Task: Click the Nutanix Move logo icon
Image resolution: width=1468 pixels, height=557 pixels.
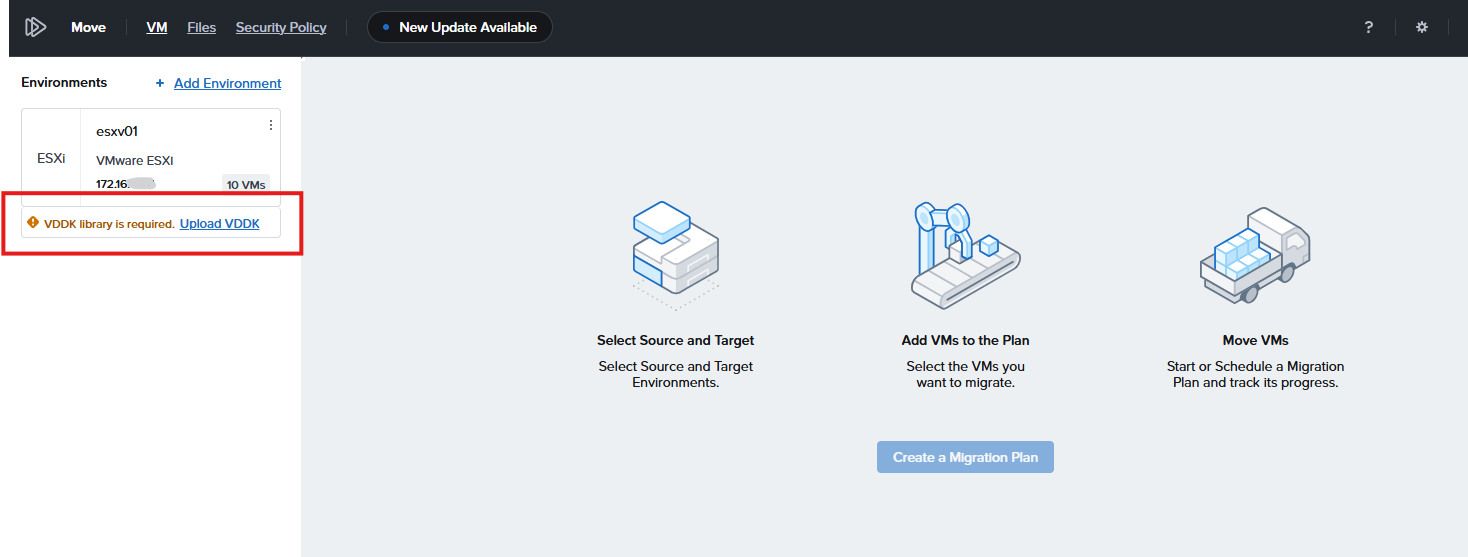Action: [x=35, y=27]
